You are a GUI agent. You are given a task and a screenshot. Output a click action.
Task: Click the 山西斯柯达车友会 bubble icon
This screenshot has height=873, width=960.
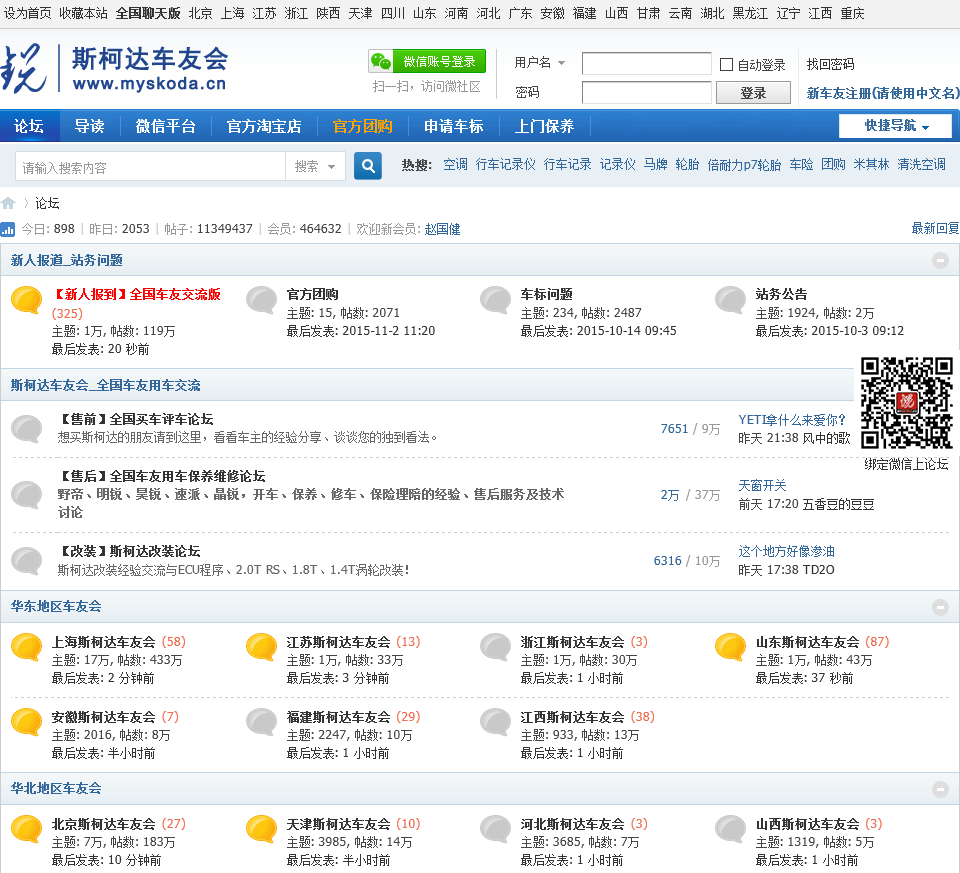click(x=730, y=829)
